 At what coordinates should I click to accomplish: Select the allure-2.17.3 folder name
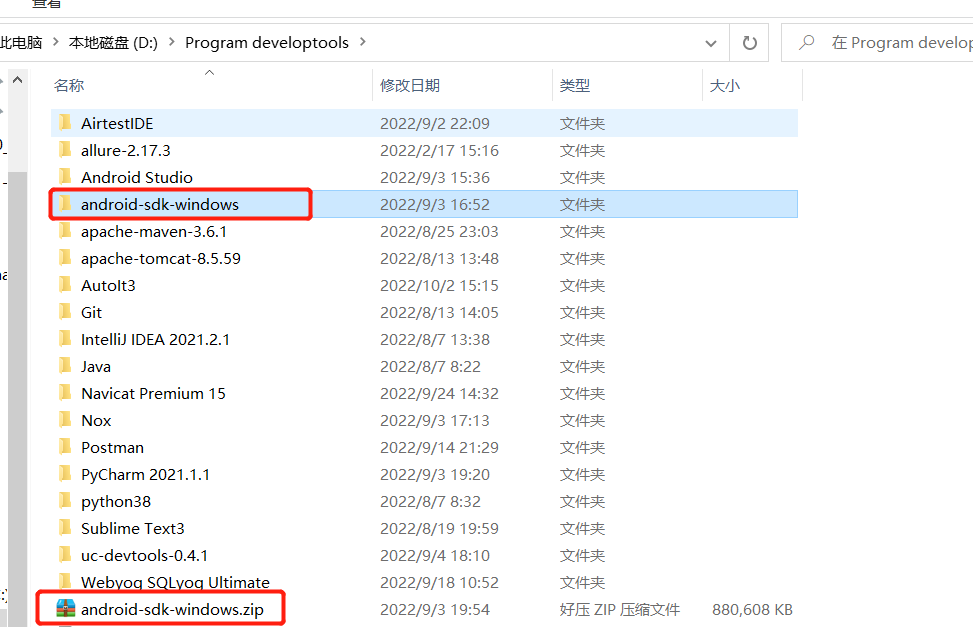(x=125, y=150)
